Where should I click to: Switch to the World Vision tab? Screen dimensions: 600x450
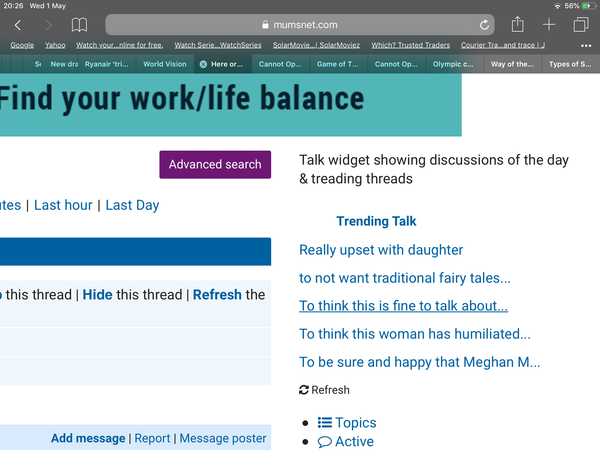(x=165, y=64)
